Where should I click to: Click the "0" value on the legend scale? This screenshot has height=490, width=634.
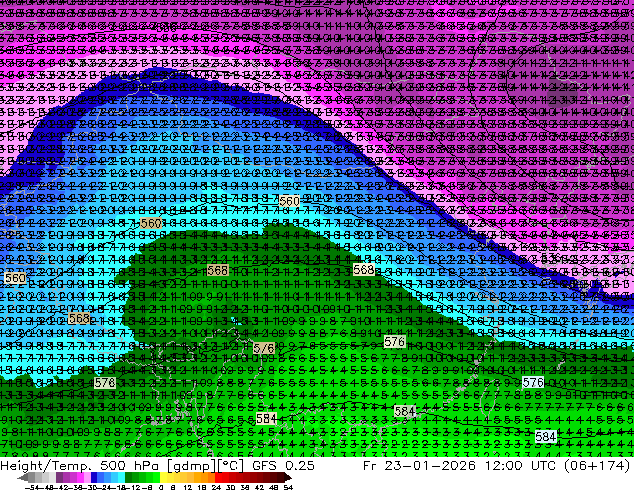(x=161, y=488)
